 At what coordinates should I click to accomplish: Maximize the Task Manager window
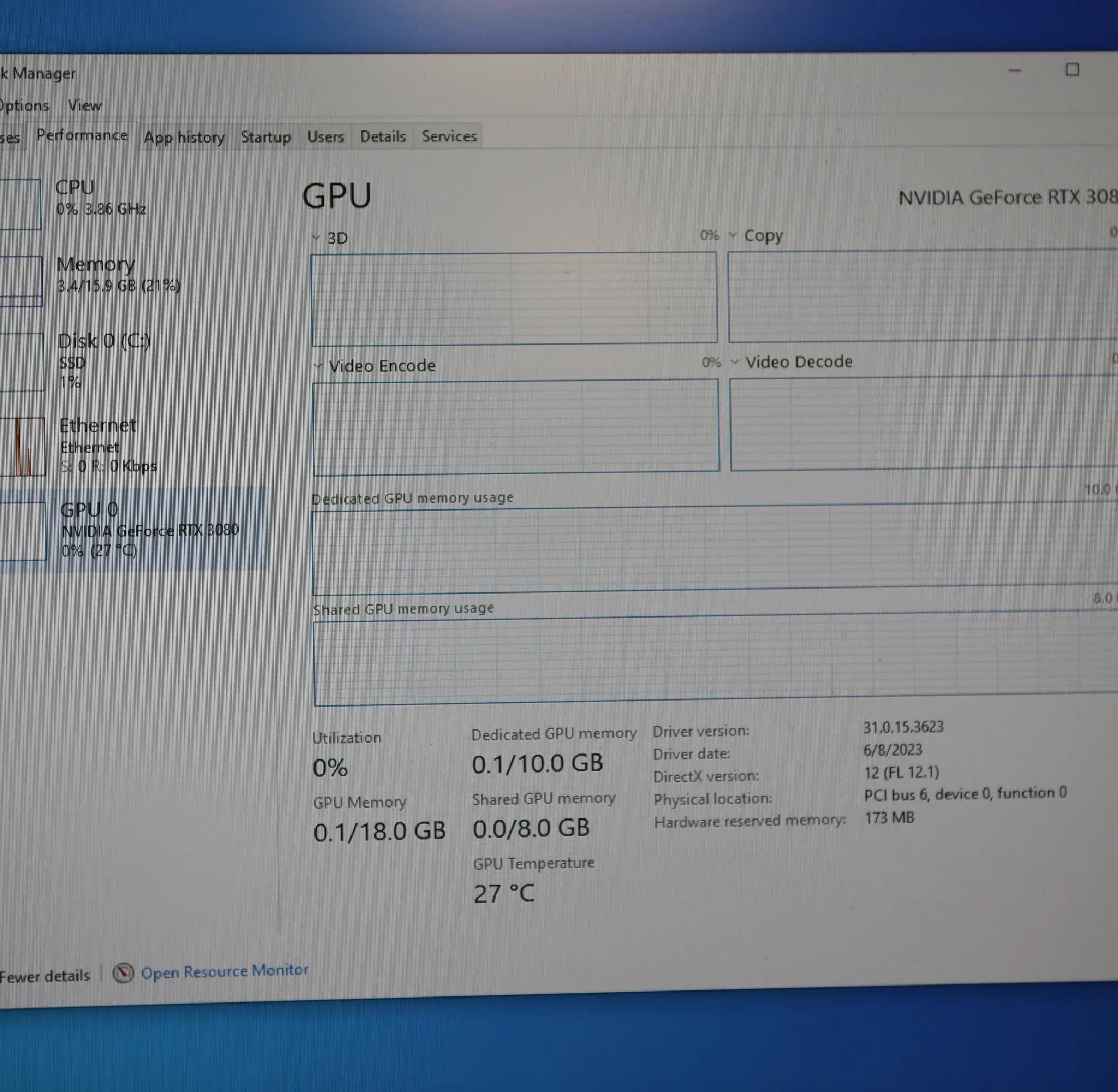[1072, 70]
